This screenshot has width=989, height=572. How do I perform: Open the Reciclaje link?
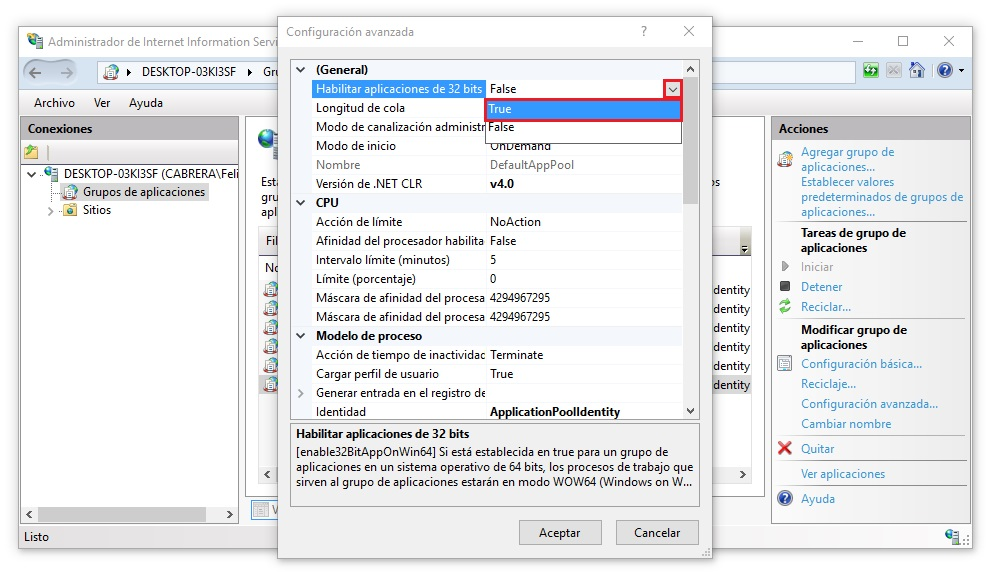coord(828,384)
